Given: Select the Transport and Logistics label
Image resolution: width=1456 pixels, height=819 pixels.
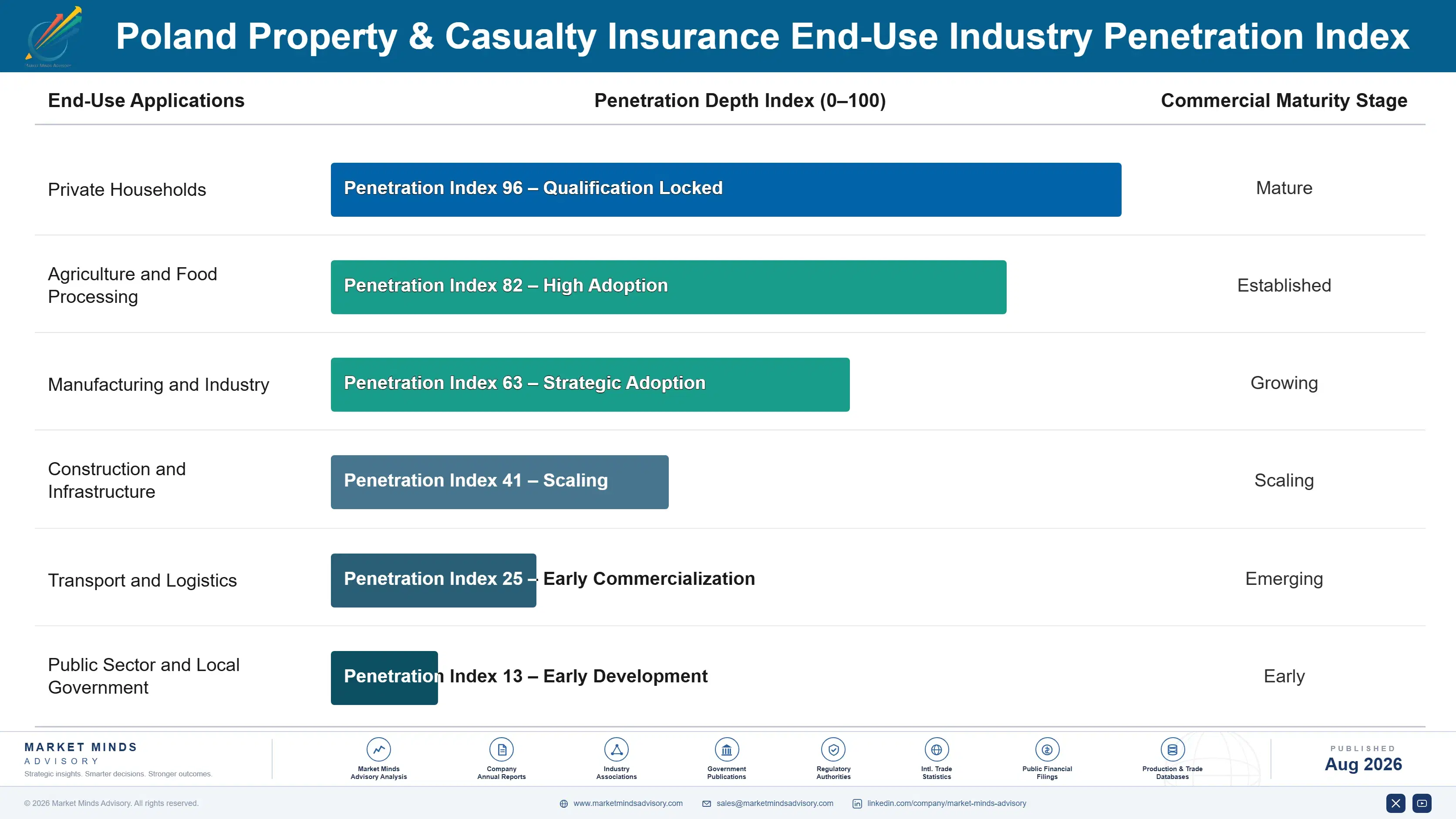Looking at the screenshot, I should pyautogui.click(x=142, y=581).
